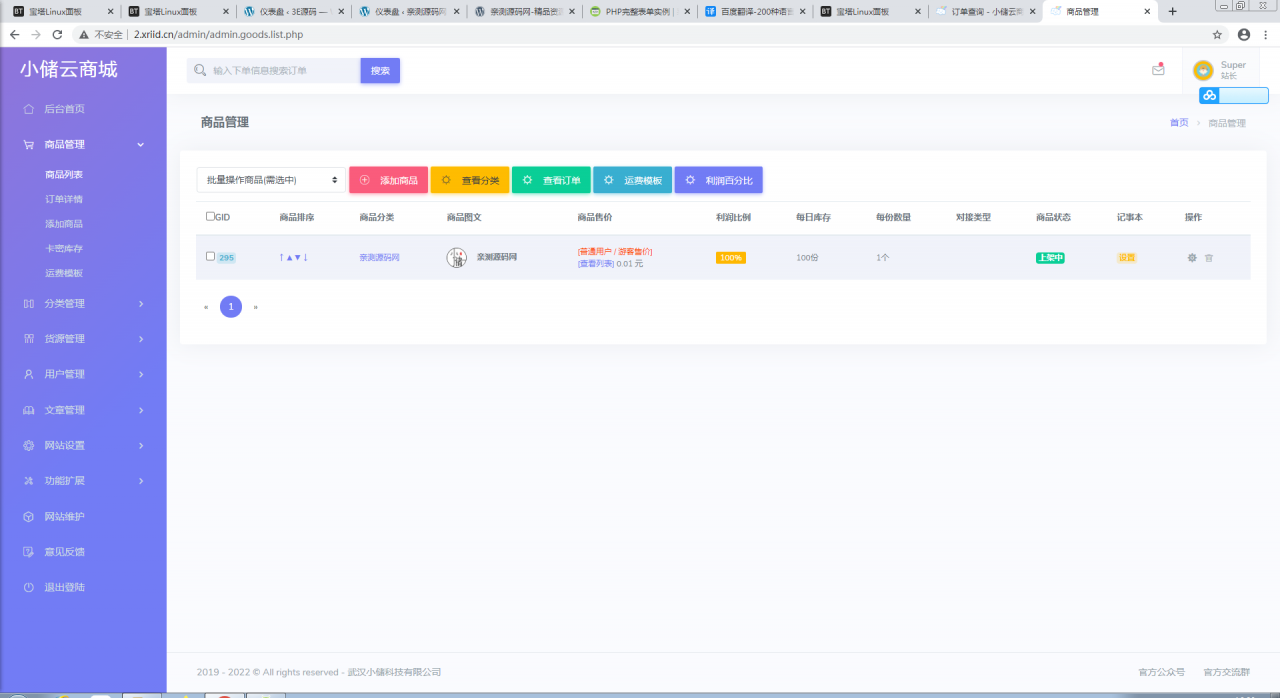Image resolution: width=1280 pixels, height=698 pixels.
Task: Open the mail notifications envelope icon
Action: [x=1158, y=70]
